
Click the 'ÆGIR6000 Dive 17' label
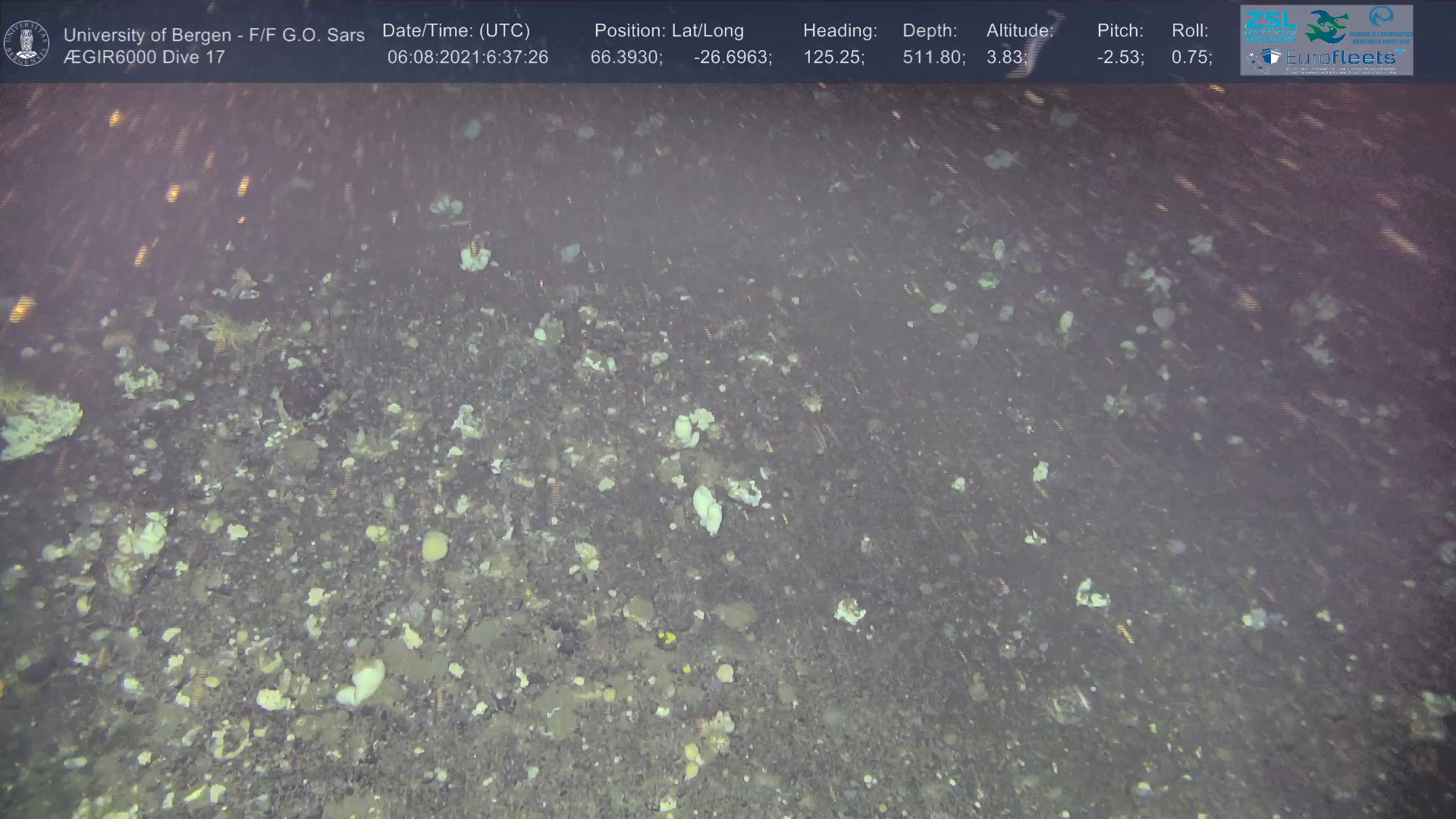point(144,58)
